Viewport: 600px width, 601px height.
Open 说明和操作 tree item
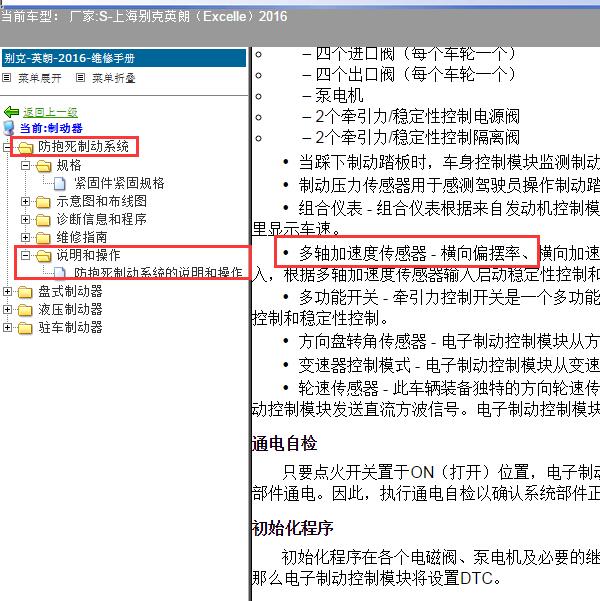coord(89,255)
